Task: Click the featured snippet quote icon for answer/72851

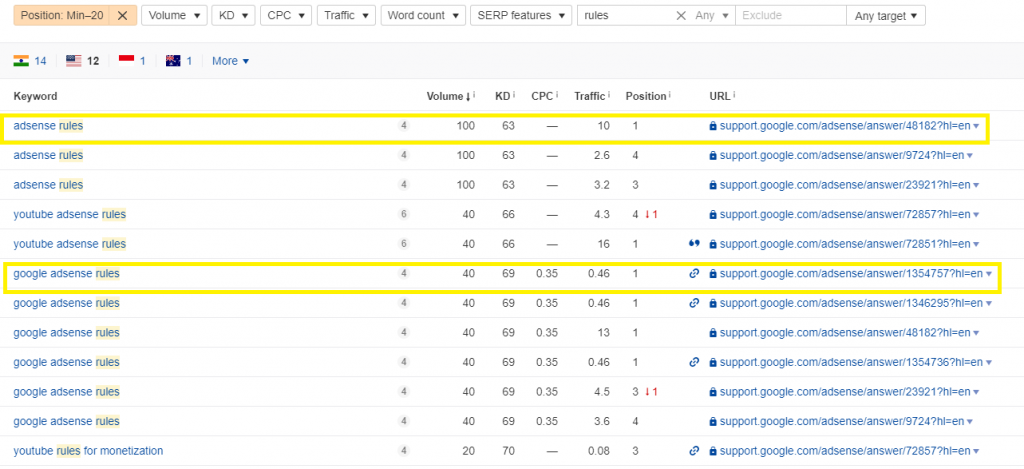Action: (694, 244)
